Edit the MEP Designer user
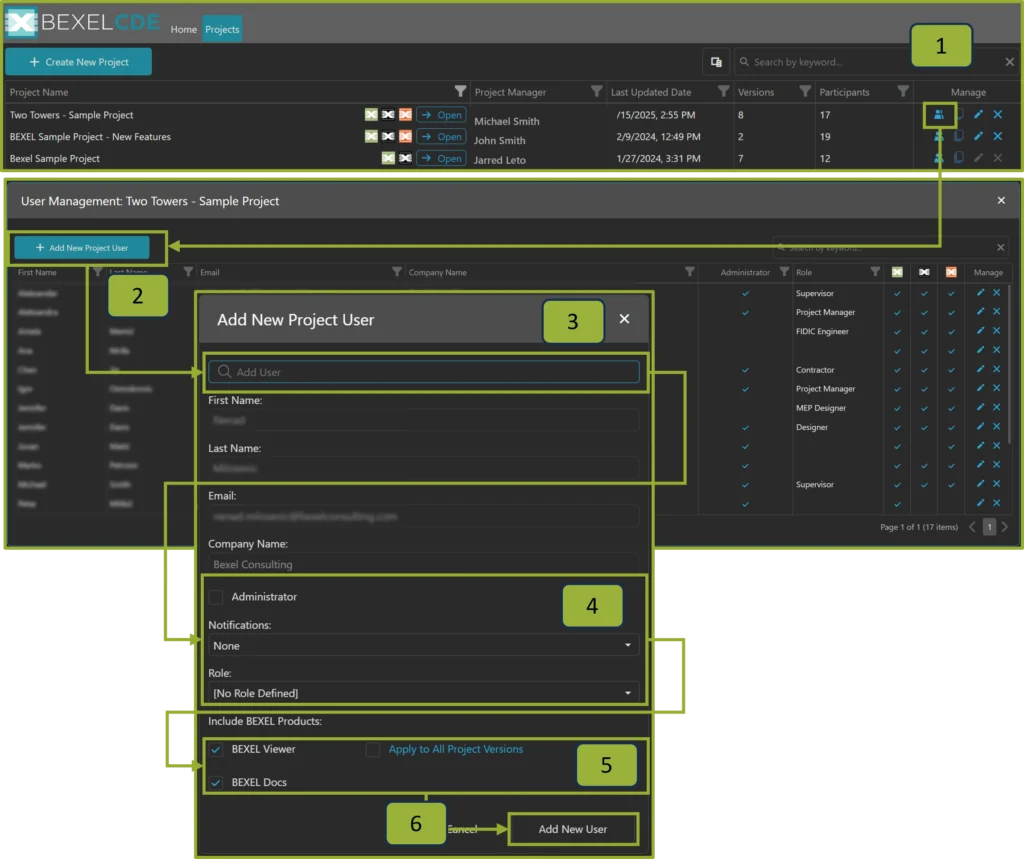Image resolution: width=1024 pixels, height=859 pixels. (980, 408)
